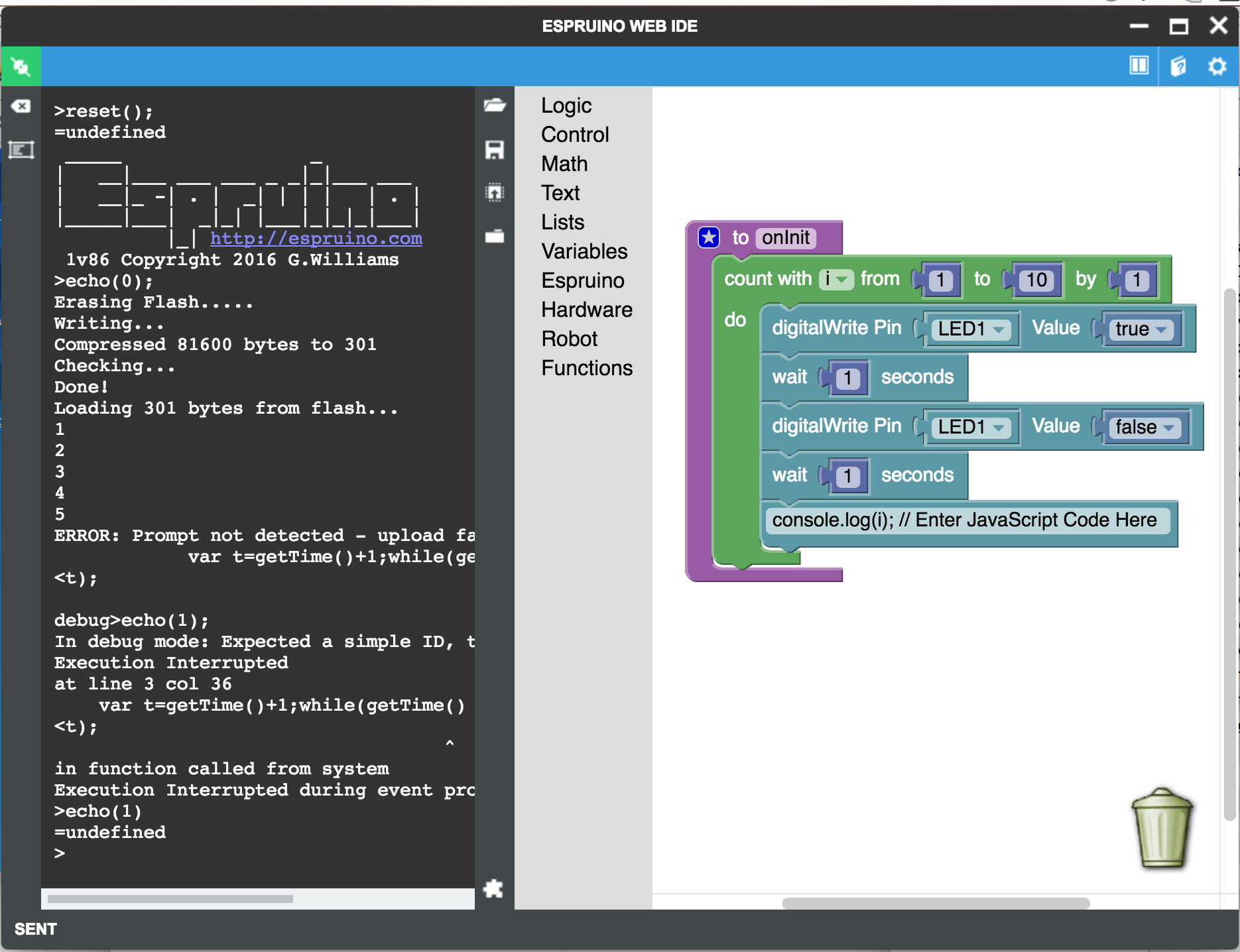Select the first 'wait' block label
The image size is (1240, 952).
(789, 377)
